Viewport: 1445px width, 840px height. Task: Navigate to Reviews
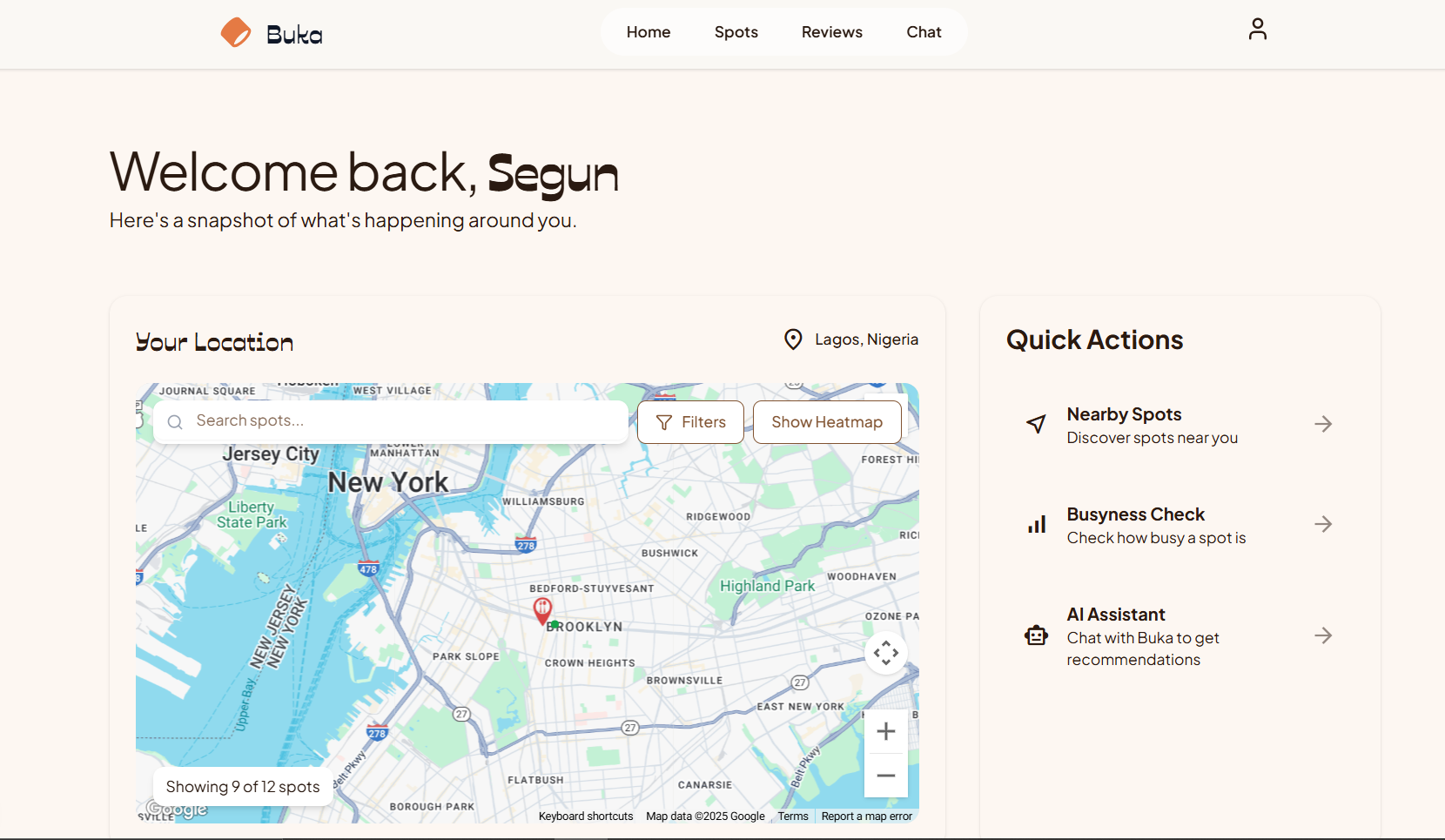[832, 32]
